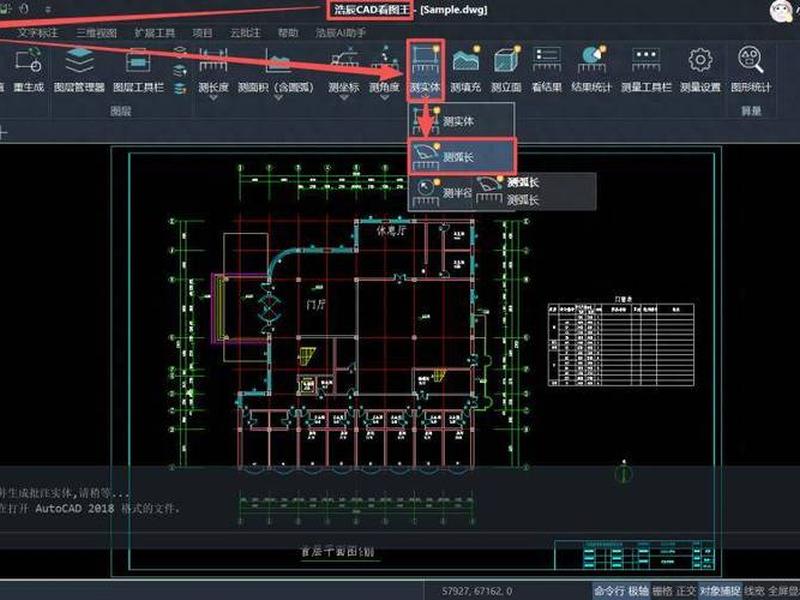Viewport: 800px width, 600px height.
Task: Toggle 命令行 in the status bar
Action: coord(609,591)
